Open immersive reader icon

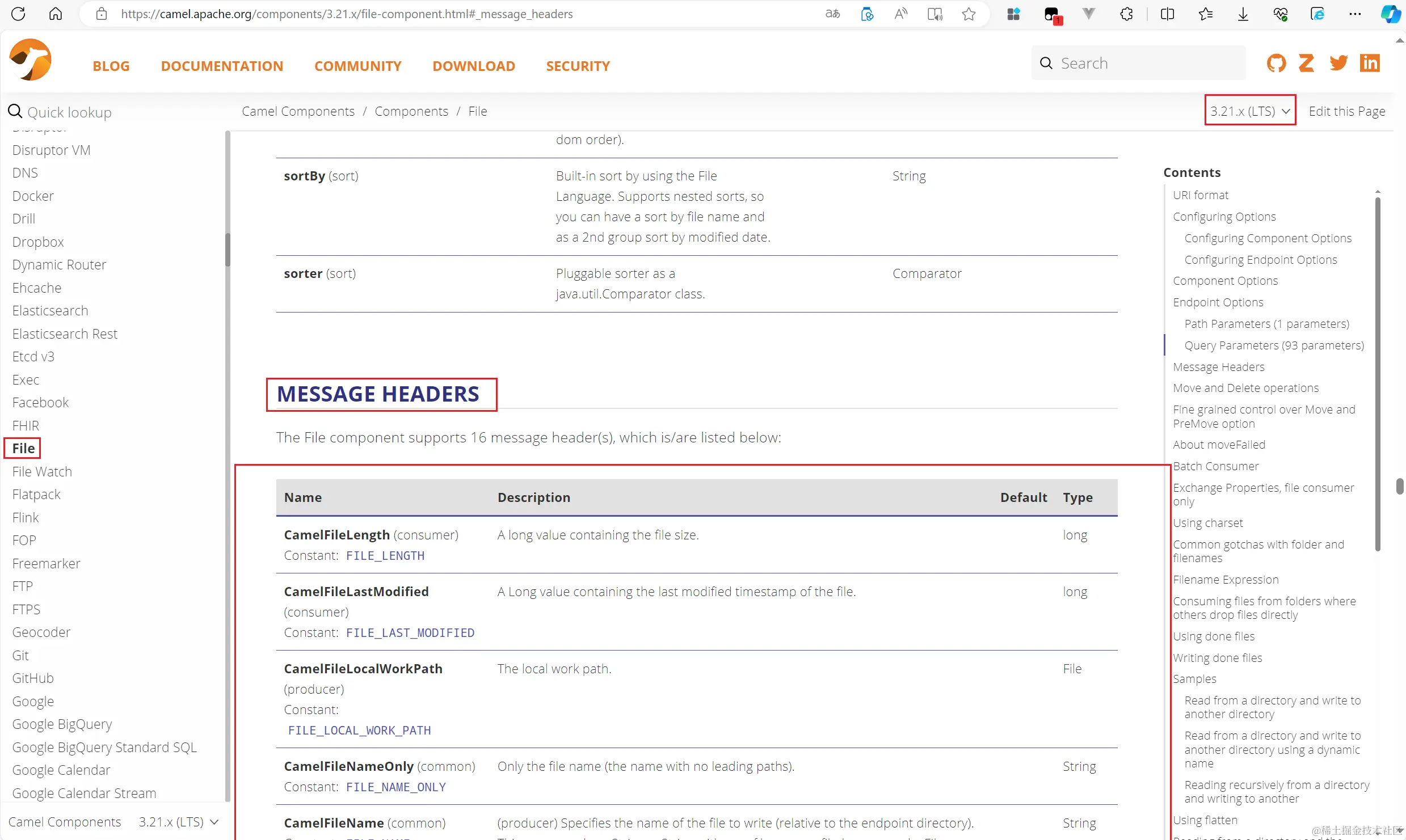(x=934, y=14)
